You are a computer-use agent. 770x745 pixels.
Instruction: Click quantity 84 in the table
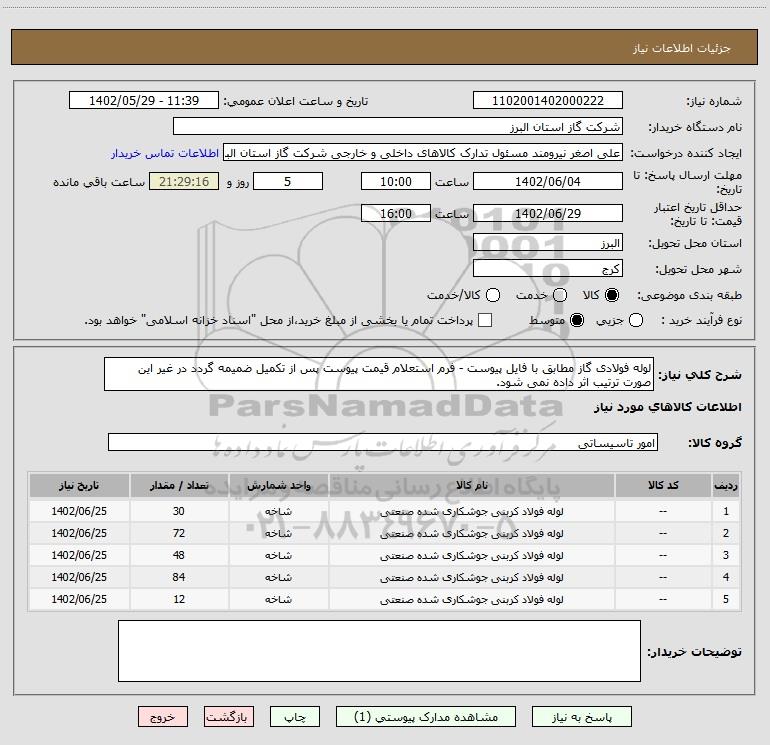[x=179, y=577]
